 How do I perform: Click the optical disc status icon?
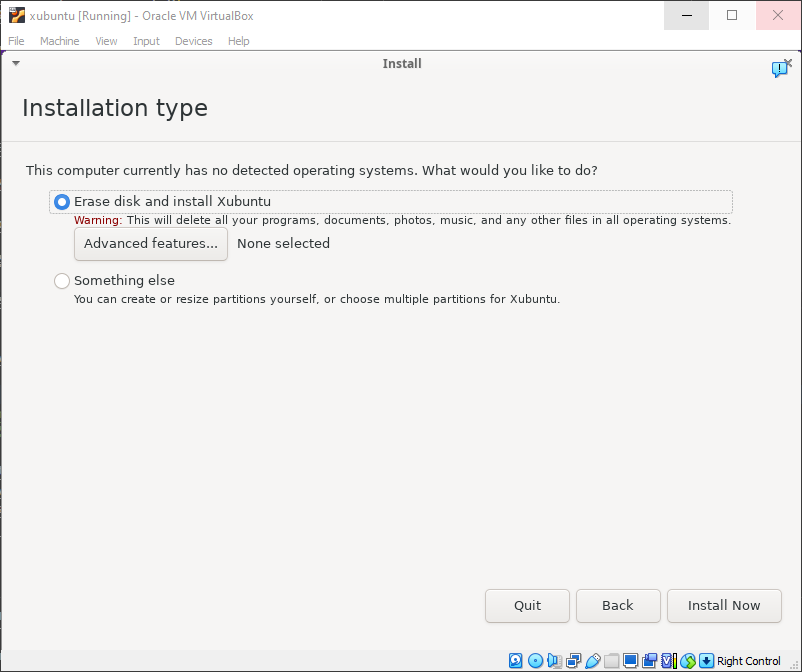click(536, 661)
